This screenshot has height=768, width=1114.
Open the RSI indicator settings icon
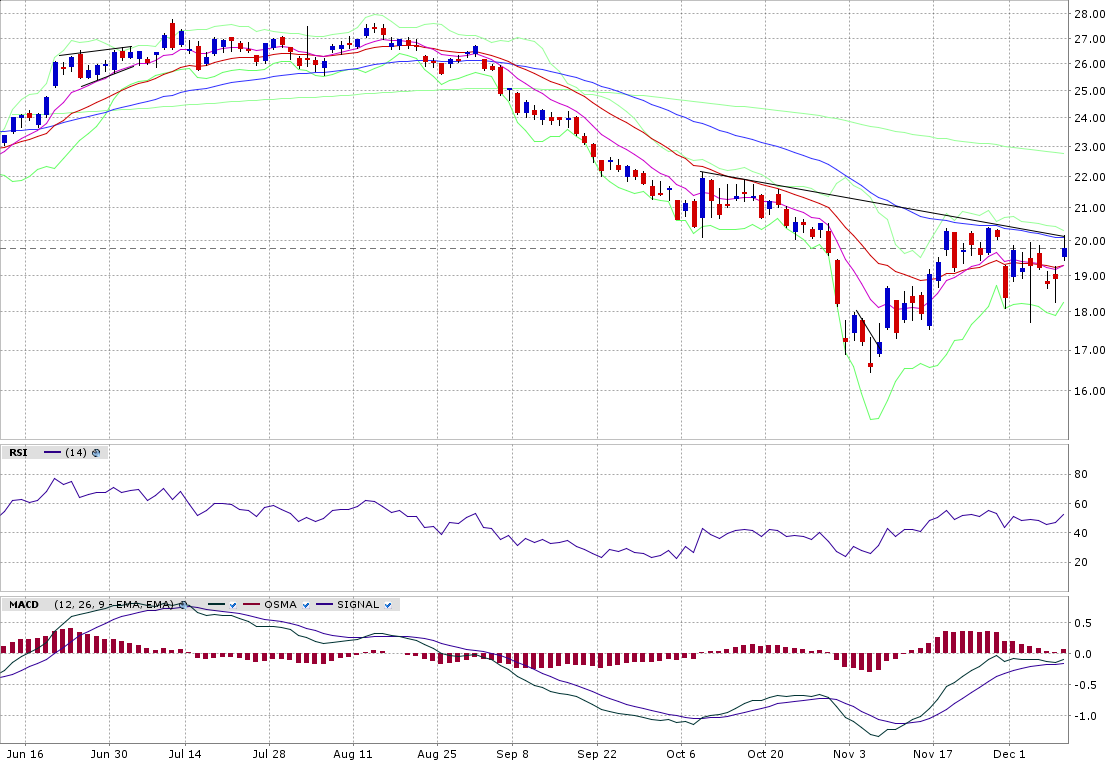[x=96, y=453]
